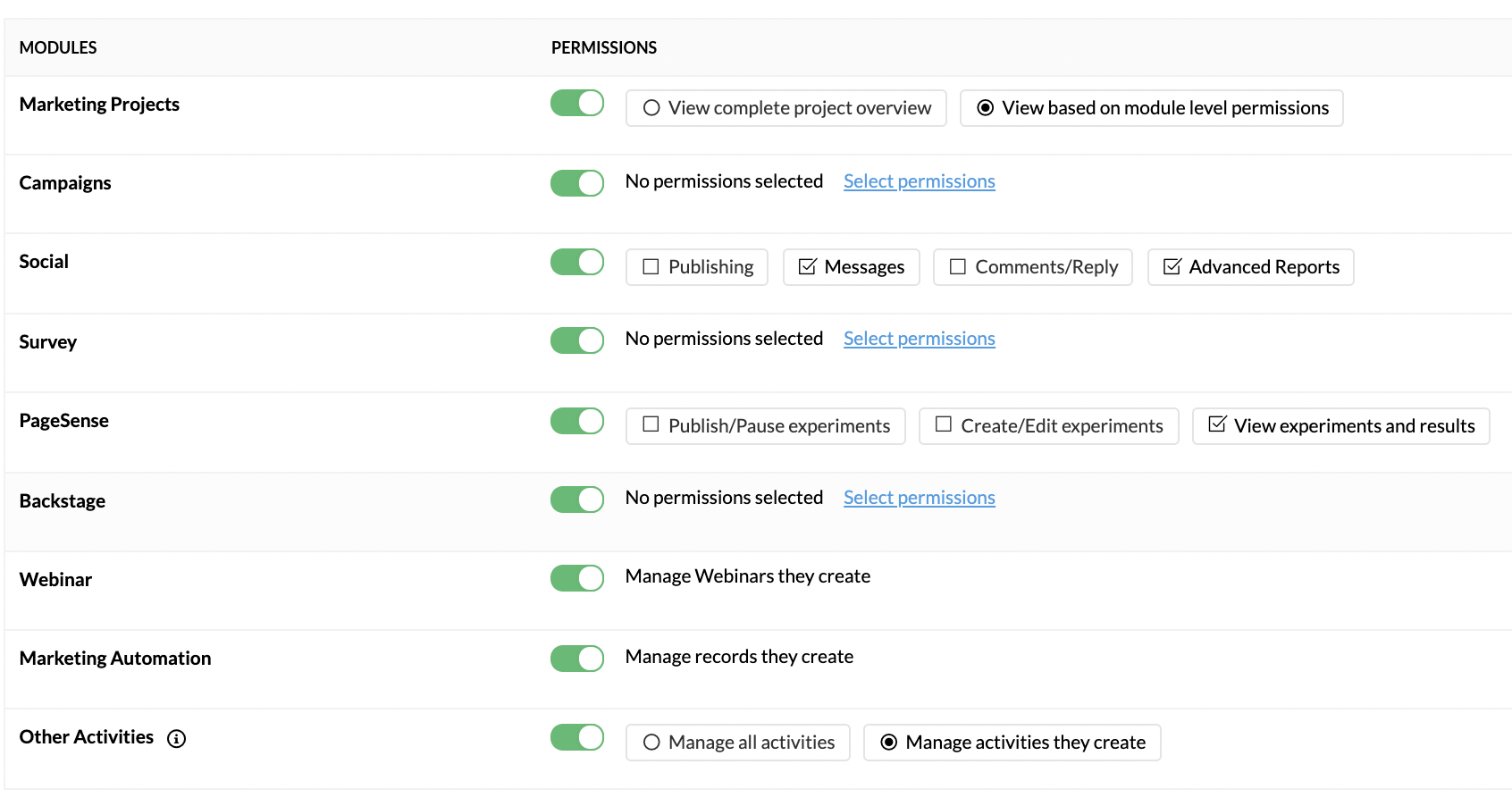Click No permissions selected text for Survey
1512x806 pixels.
pos(725,339)
